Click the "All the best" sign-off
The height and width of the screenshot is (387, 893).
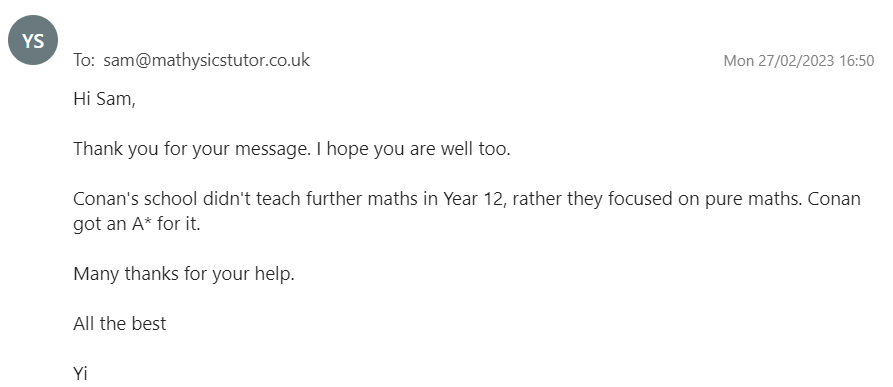[x=120, y=324]
